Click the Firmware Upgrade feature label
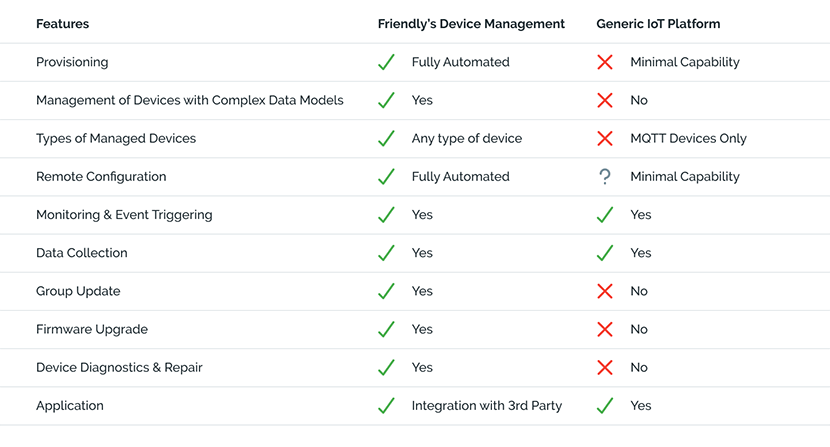This screenshot has width=830, height=447. pyautogui.click(x=92, y=329)
